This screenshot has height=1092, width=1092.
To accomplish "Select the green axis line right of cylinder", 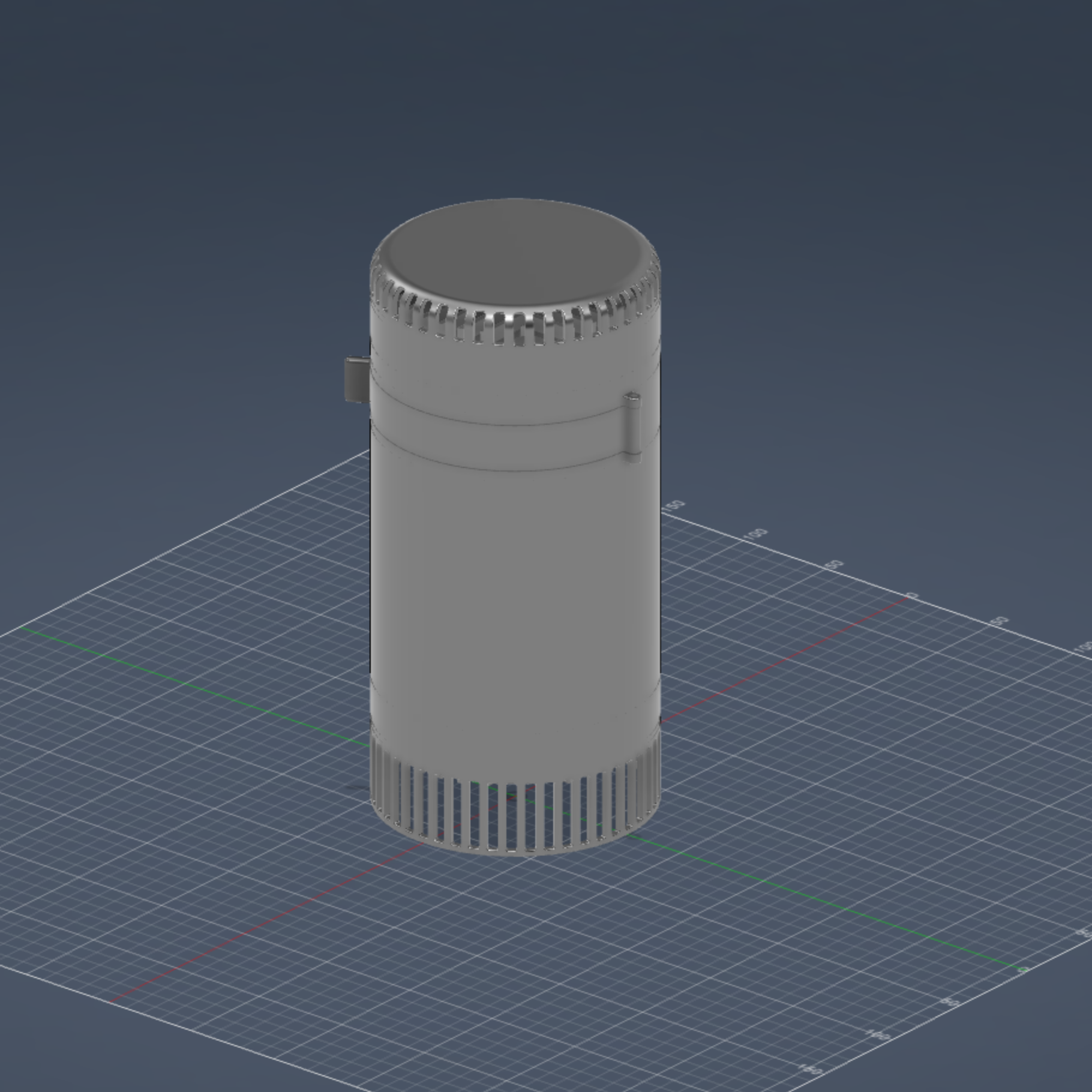I will [840, 907].
